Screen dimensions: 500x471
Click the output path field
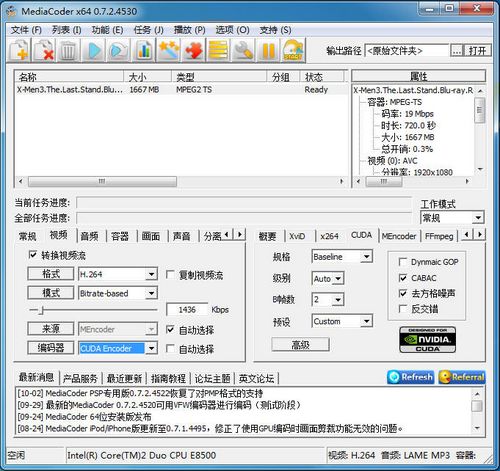pyautogui.click(x=407, y=51)
